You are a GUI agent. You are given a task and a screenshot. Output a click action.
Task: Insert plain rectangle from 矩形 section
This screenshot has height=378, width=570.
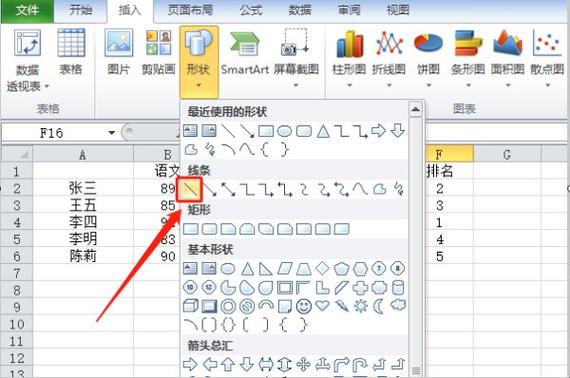pos(190,229)
